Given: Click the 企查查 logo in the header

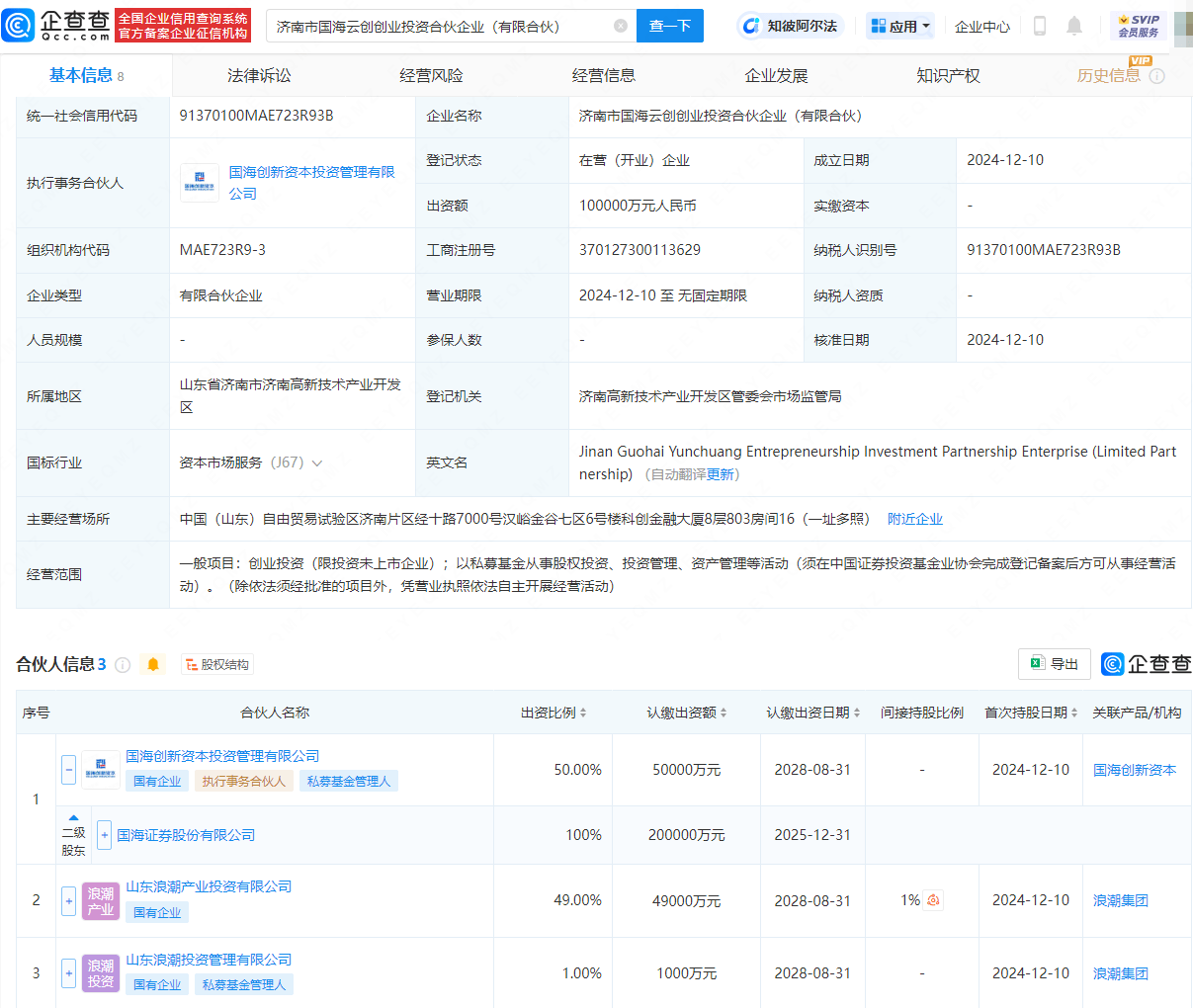Looking at the screenshot, I should (56, 26).
